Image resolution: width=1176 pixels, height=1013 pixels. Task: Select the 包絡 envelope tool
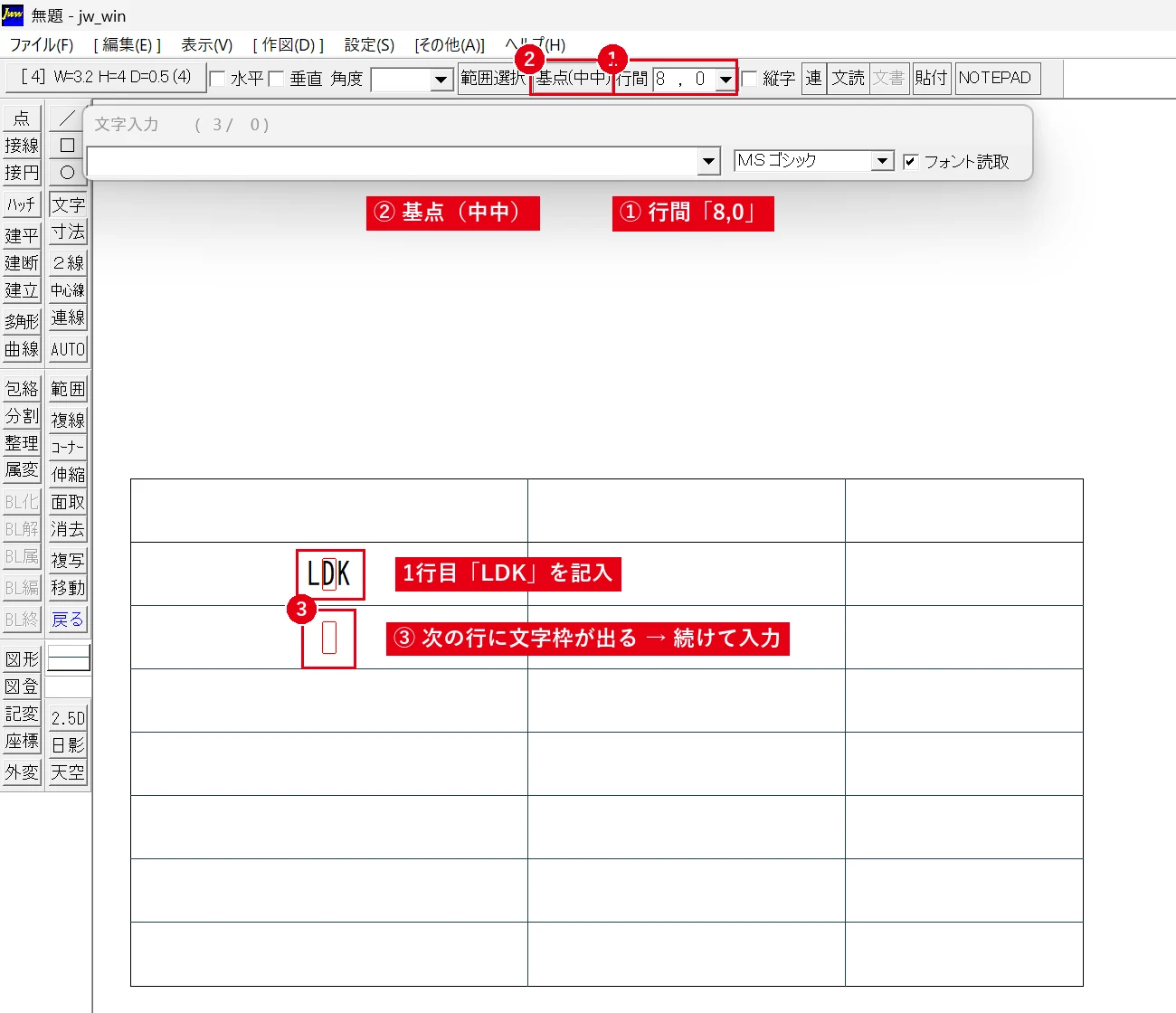pos(22,389)
